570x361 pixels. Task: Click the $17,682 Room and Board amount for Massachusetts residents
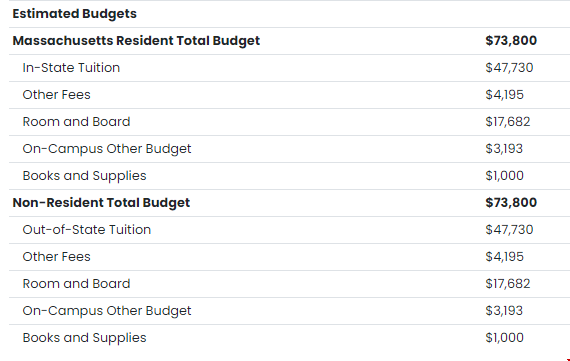pos(507,121)
